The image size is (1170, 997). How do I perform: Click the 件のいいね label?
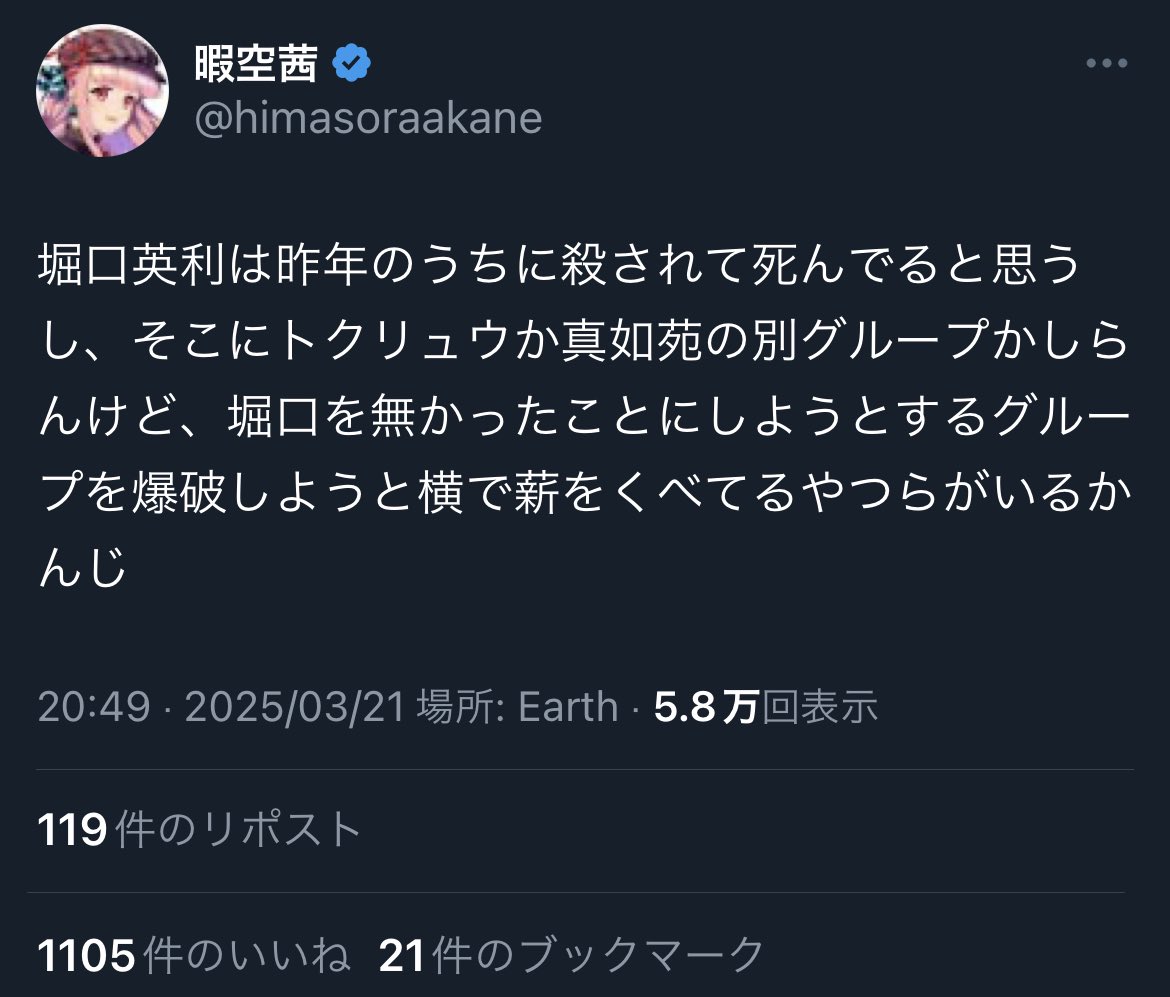coord(247,955)
